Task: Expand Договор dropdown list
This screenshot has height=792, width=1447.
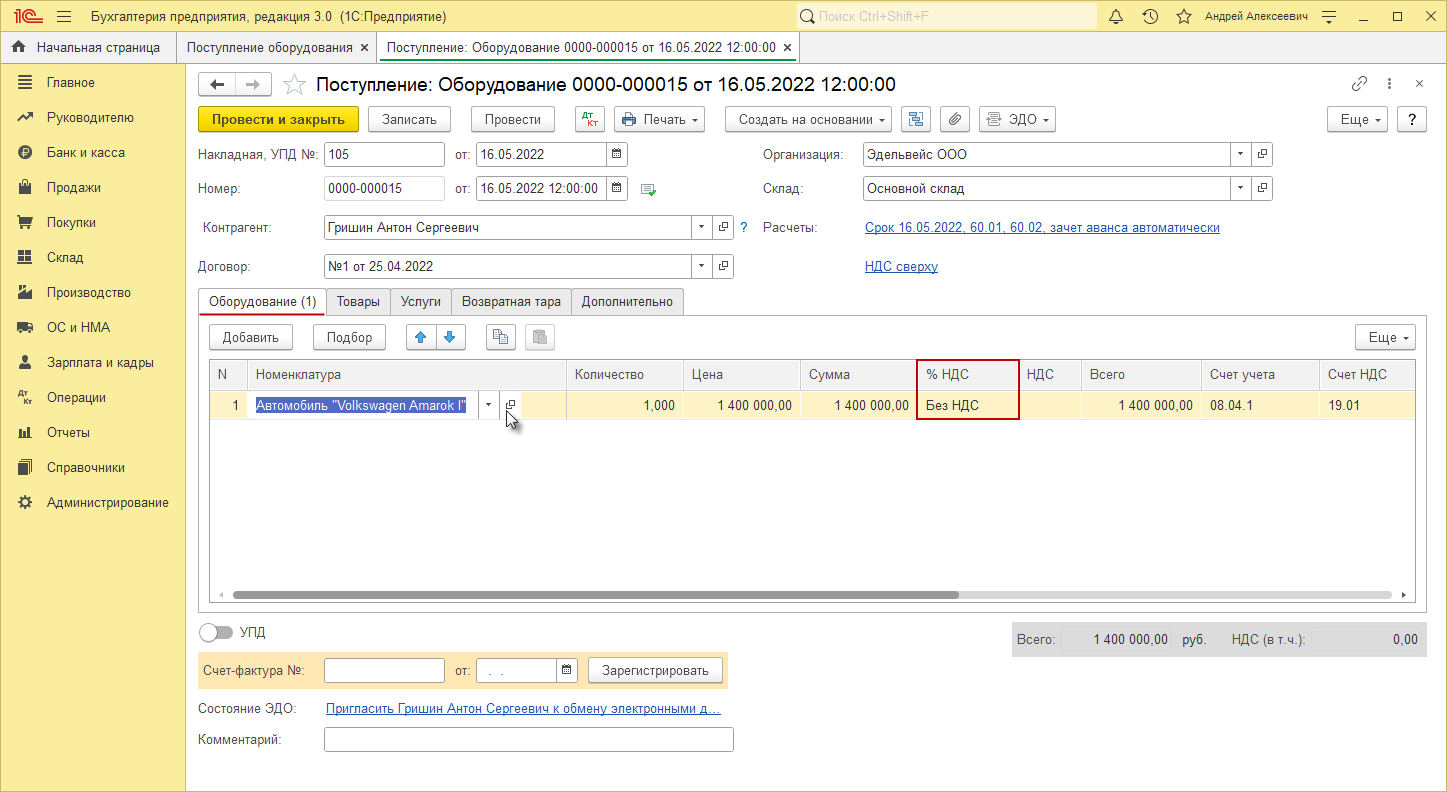Action: pos(701,267)
